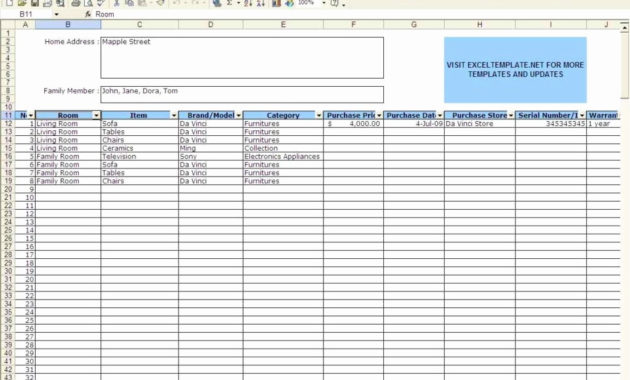Click the Electronics Appliances cell
This screenshot has width=630, height=380.
point(283,156)
